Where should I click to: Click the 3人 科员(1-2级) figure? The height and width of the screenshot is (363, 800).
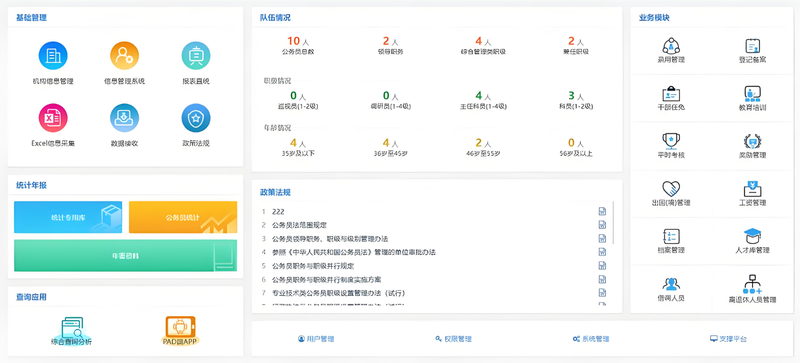pos(576,95)
